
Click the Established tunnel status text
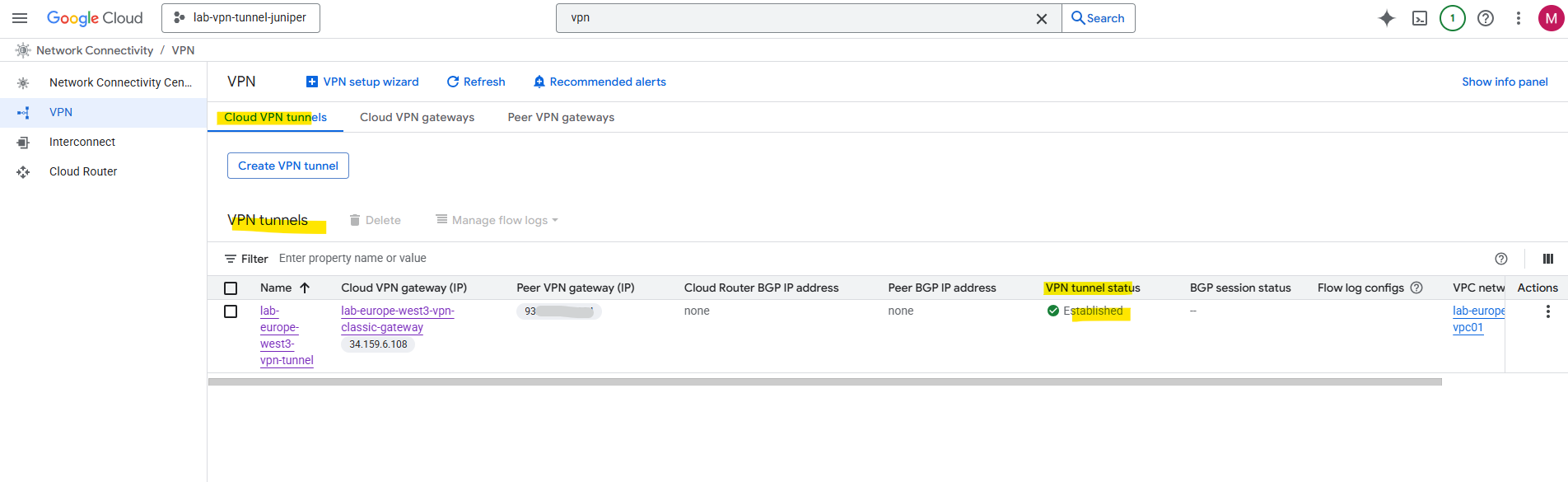(1093, 311)
